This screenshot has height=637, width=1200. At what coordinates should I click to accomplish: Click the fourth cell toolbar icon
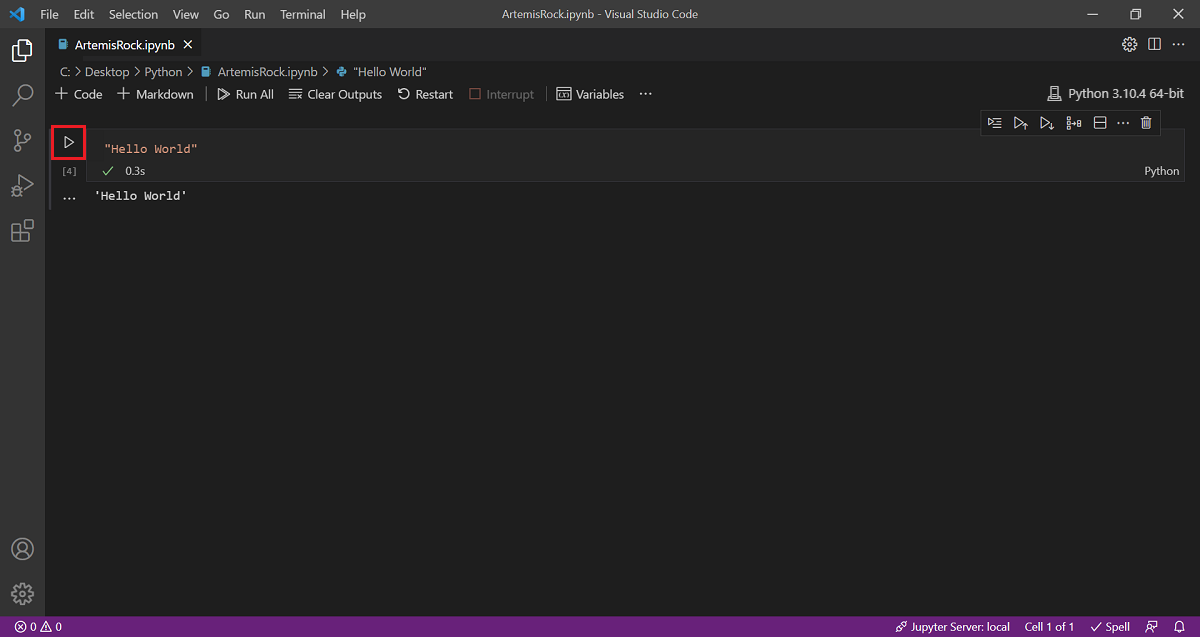(x=1073, y=123)
